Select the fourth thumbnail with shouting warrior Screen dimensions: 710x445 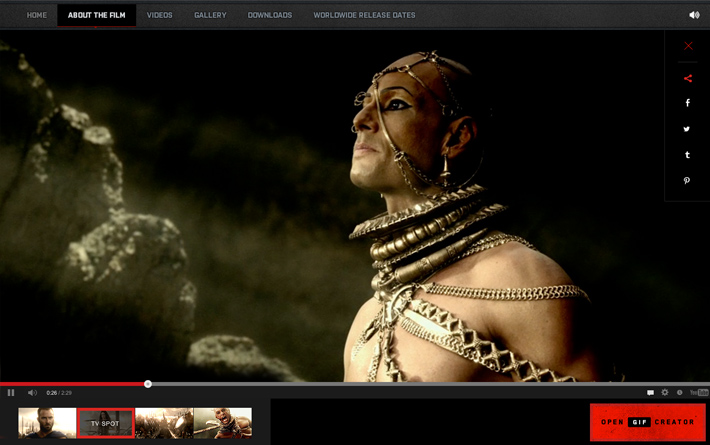coord(222,423)
